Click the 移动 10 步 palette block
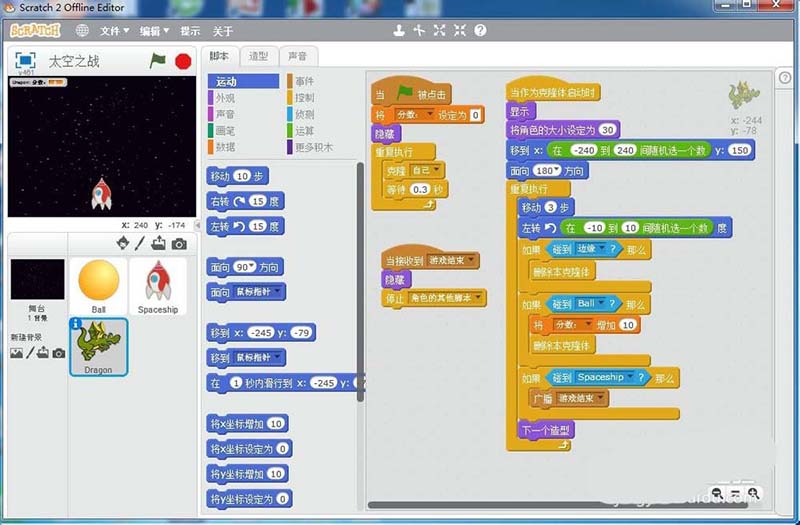This screenshot has width=800, height=525. (x=238, y=176)
